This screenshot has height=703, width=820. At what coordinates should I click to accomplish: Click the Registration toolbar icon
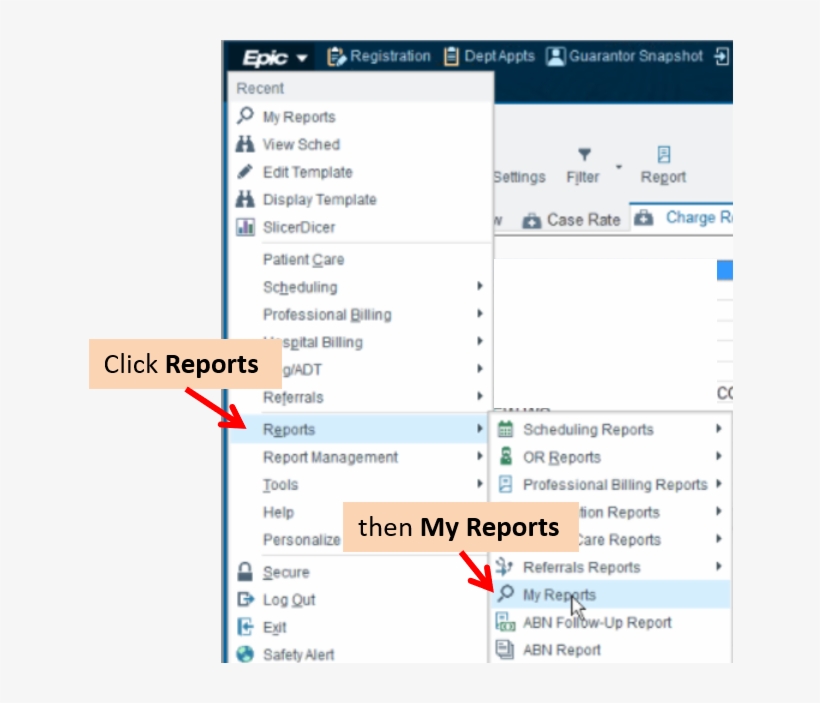pyautogui.click(x=336, y=56)
